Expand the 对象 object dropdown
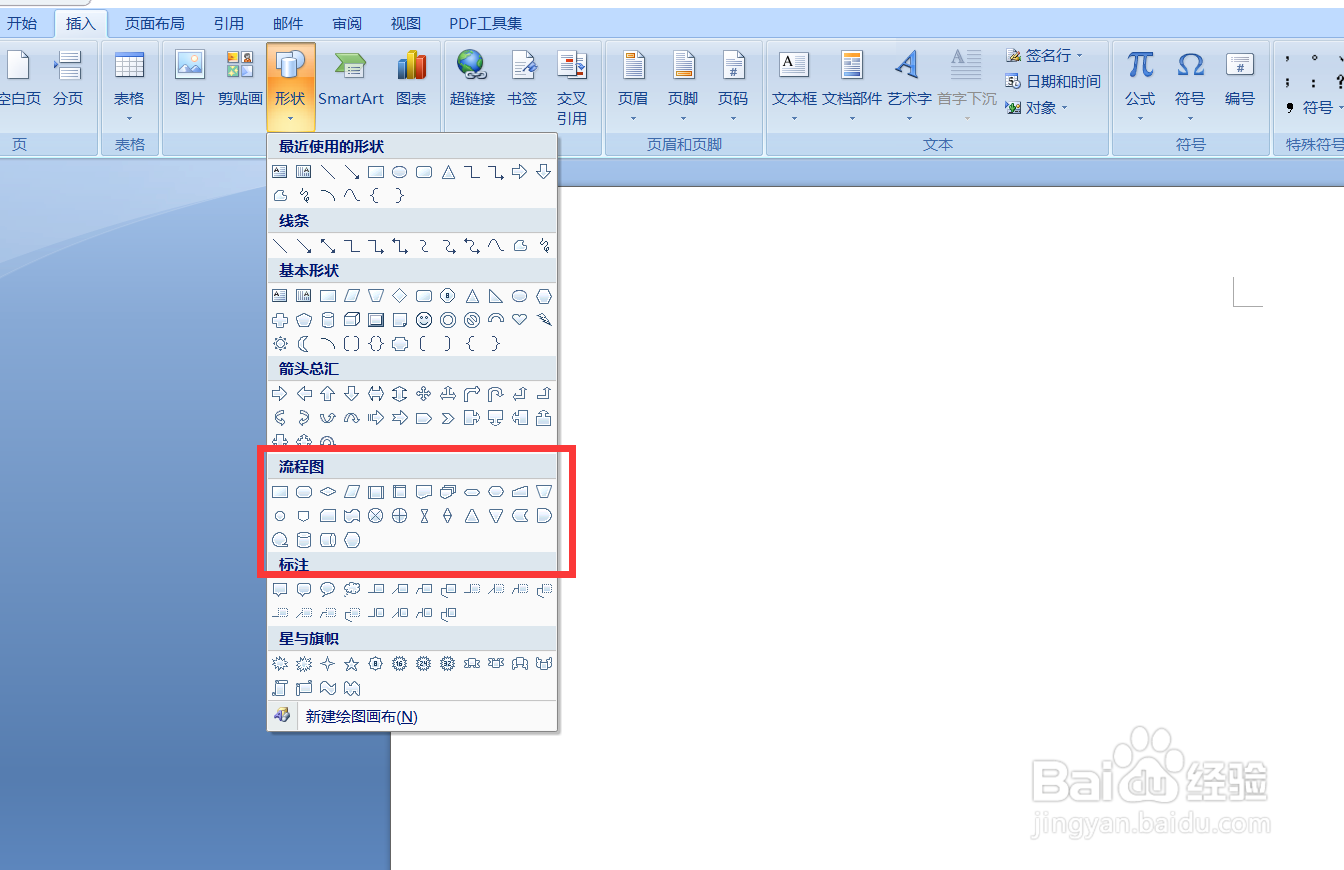 1063,108
